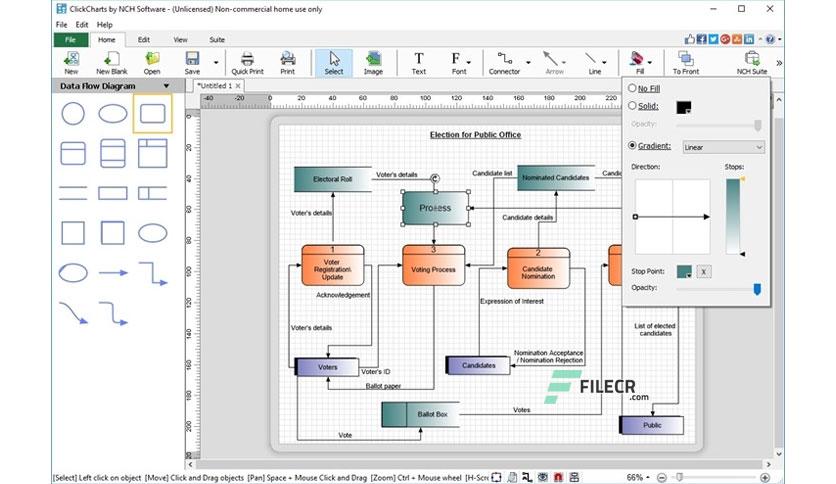Click the zoom in plus button
The height and width of the screenshot is (484, 836).
coord(765,478)
